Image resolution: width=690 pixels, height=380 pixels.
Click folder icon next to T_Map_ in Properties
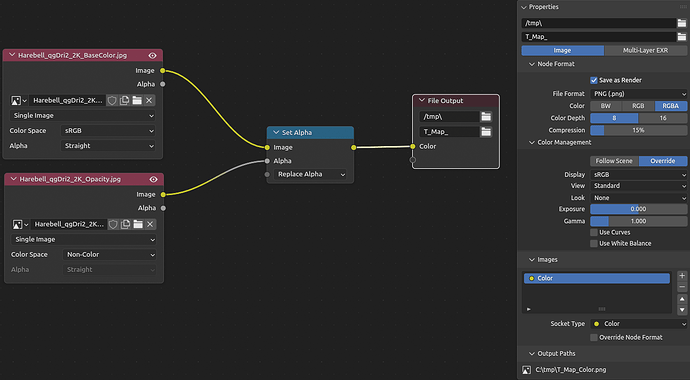click(682, 37)
